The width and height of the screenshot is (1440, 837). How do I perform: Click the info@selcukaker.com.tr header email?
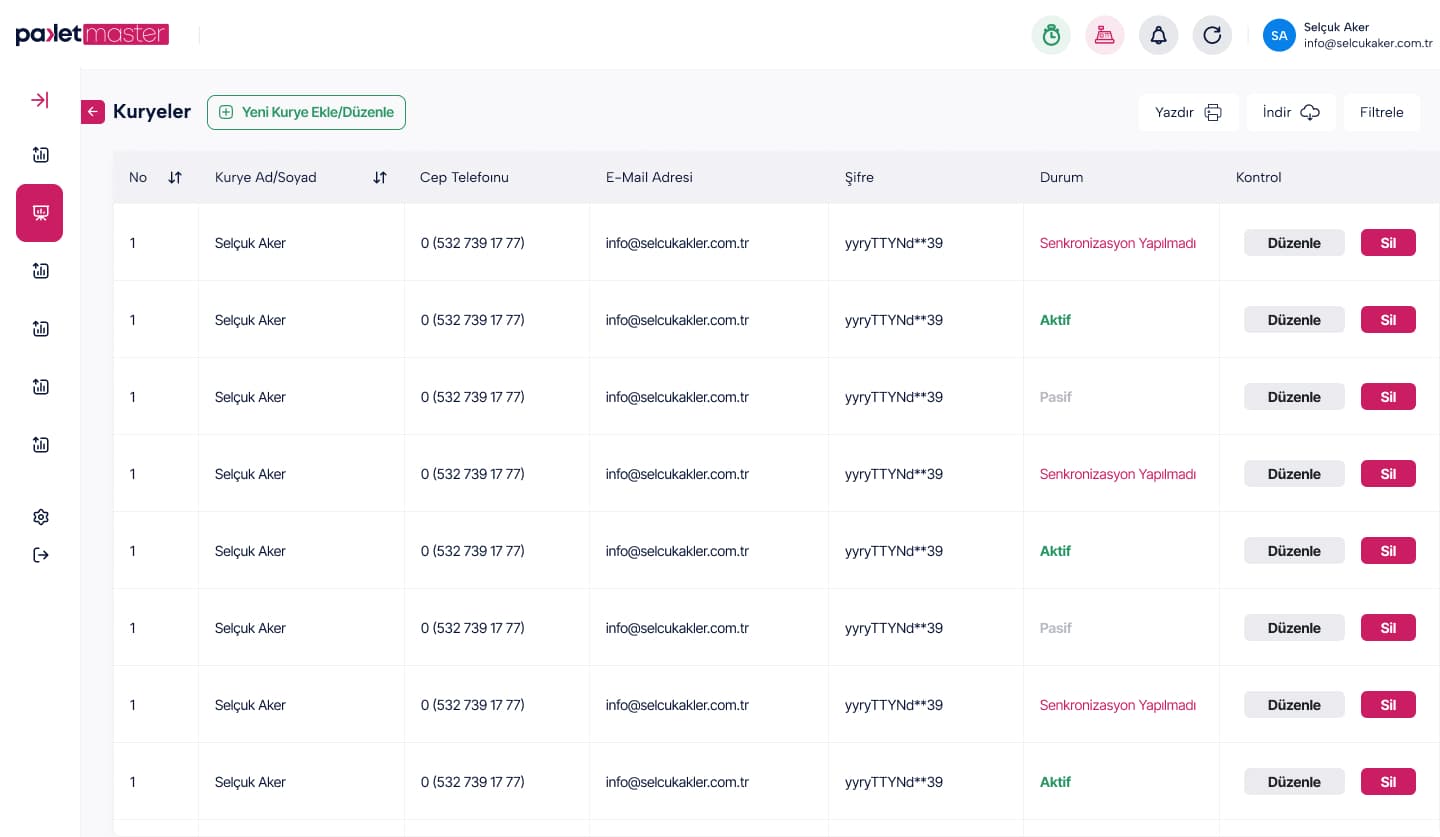coord(1368,44)
